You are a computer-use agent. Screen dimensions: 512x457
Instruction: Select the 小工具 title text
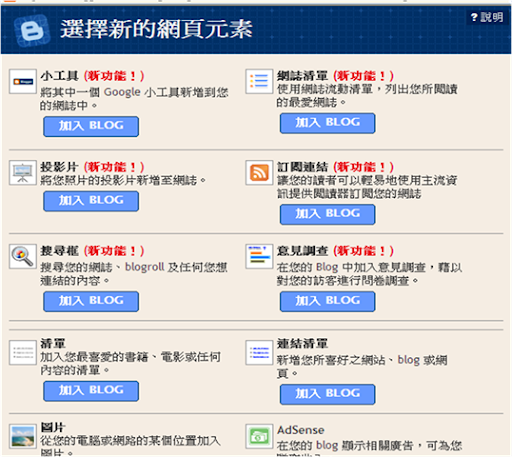(x=60, y=76)
